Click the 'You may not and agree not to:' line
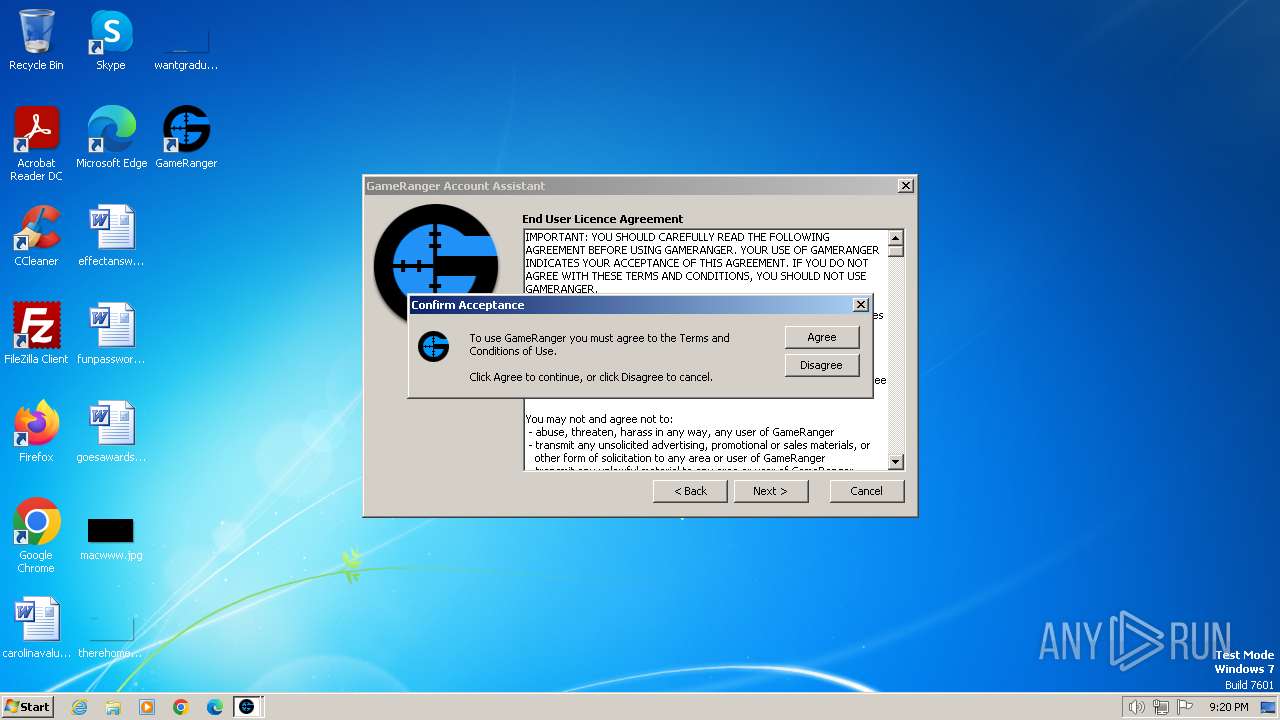1280x720 pixels. point(599,419)
